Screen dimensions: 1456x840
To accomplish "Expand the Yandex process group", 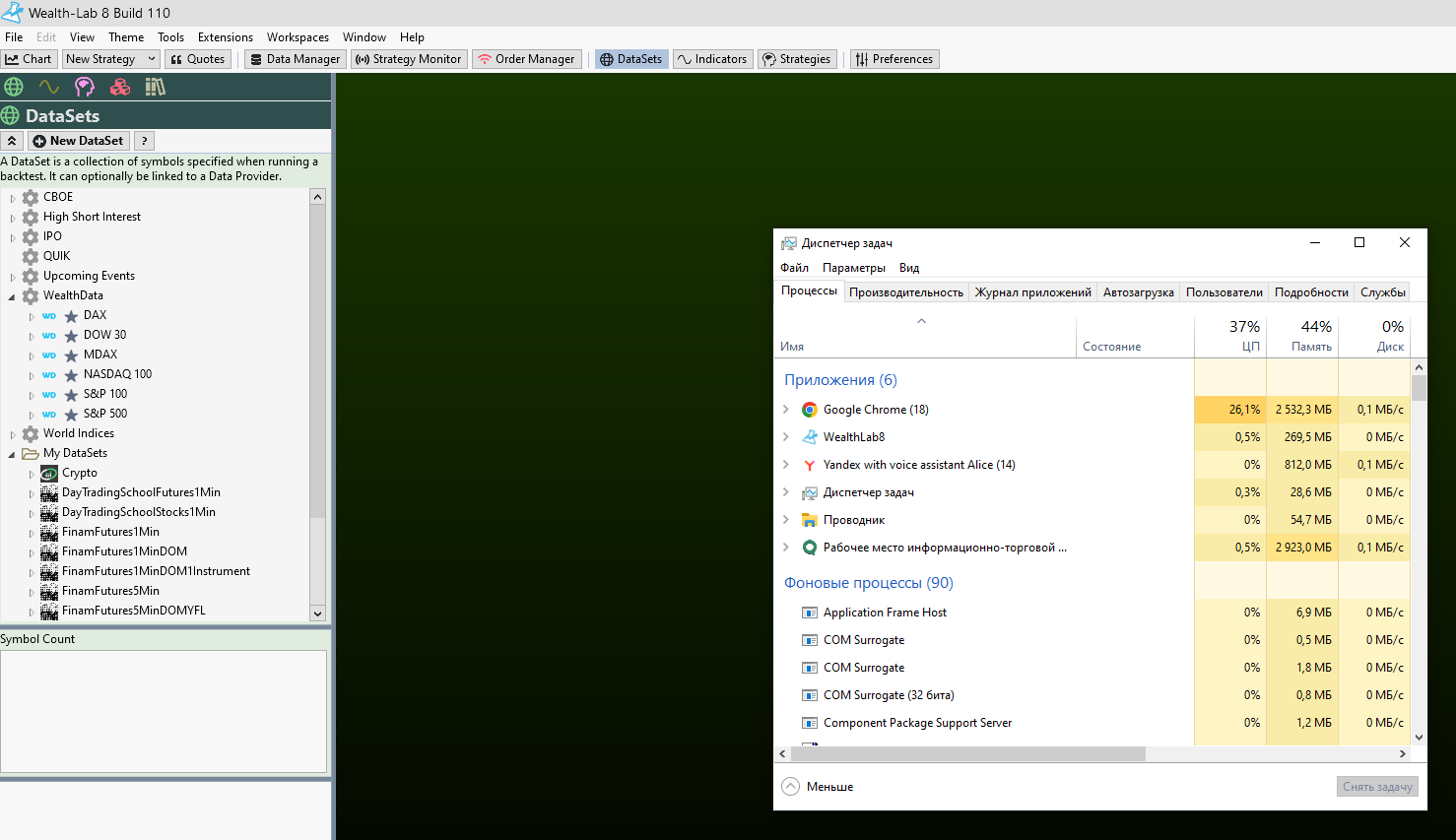I will [x=785, y=465].
